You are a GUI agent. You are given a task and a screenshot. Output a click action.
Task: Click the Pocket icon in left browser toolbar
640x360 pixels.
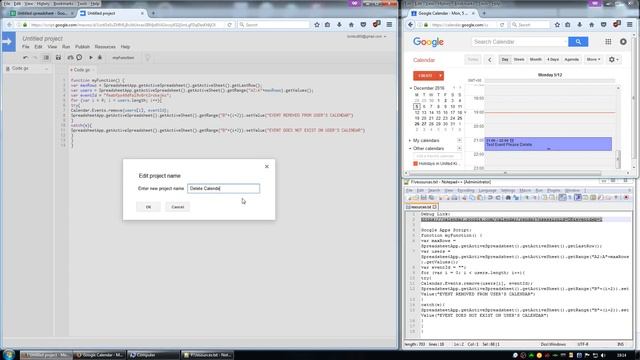363,25
